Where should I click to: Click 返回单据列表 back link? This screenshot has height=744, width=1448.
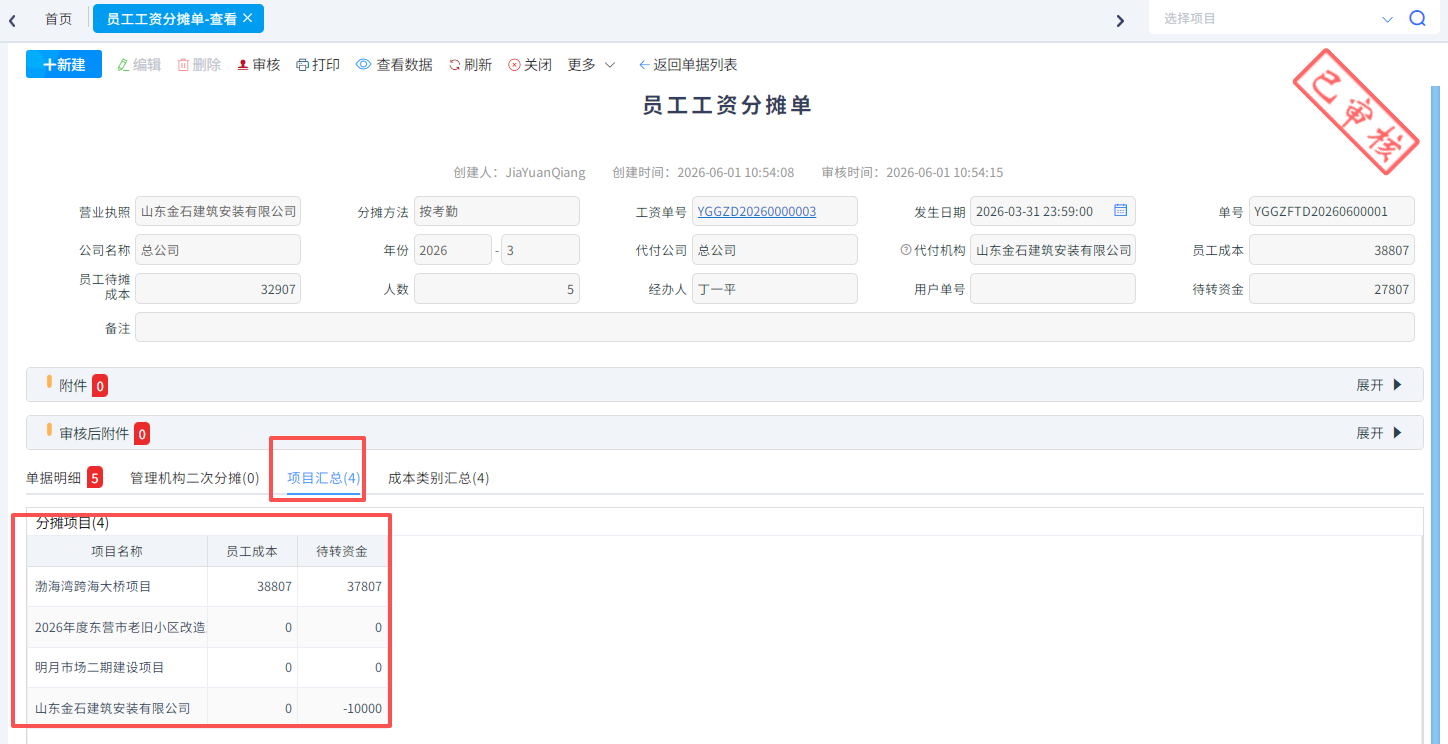click(x=688, y=65)
